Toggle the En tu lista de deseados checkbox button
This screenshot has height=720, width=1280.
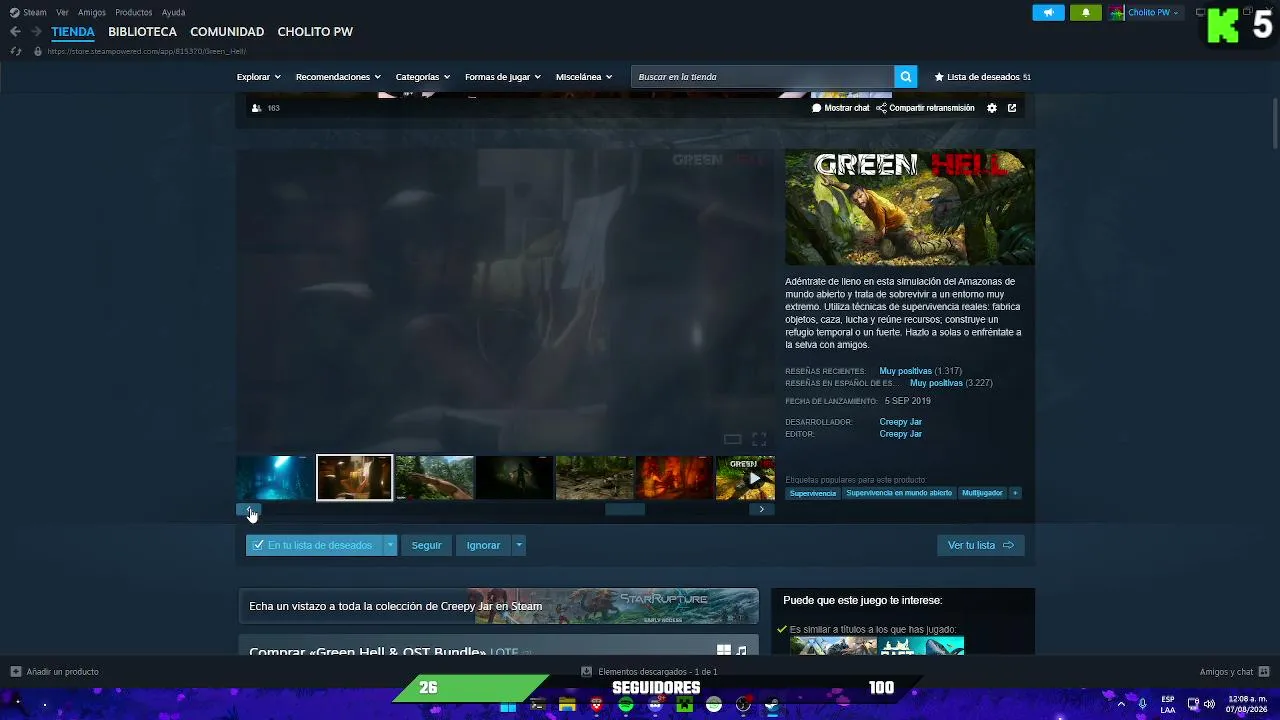click(x=314, y=545)
